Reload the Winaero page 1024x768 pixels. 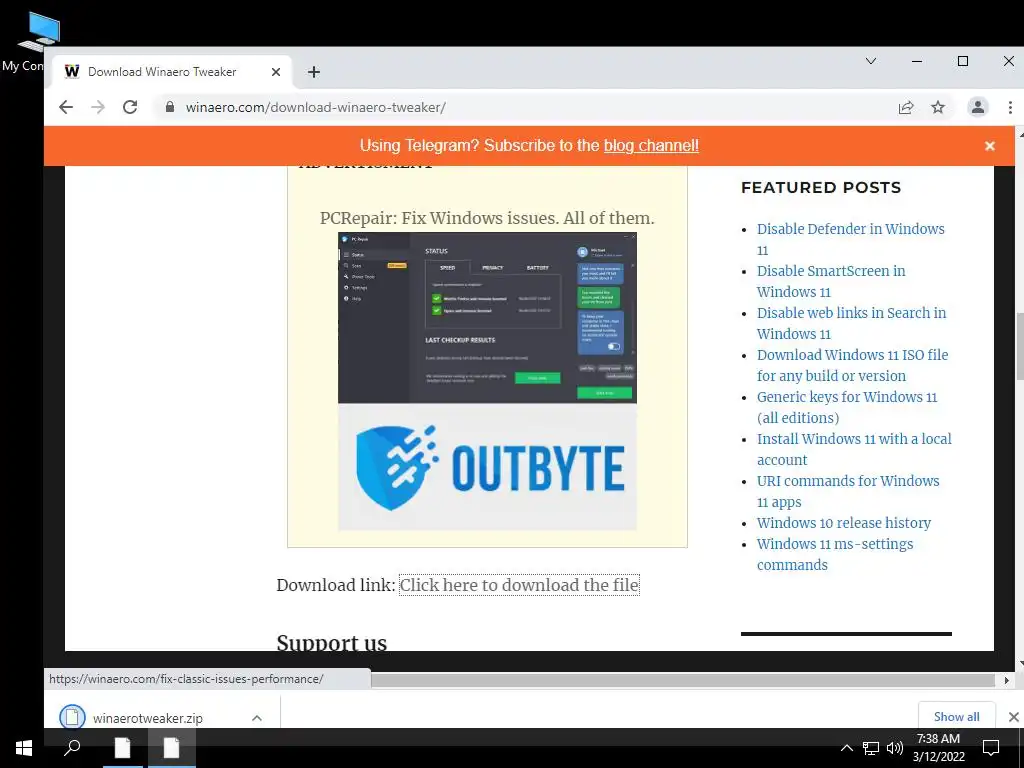[130, 107]
